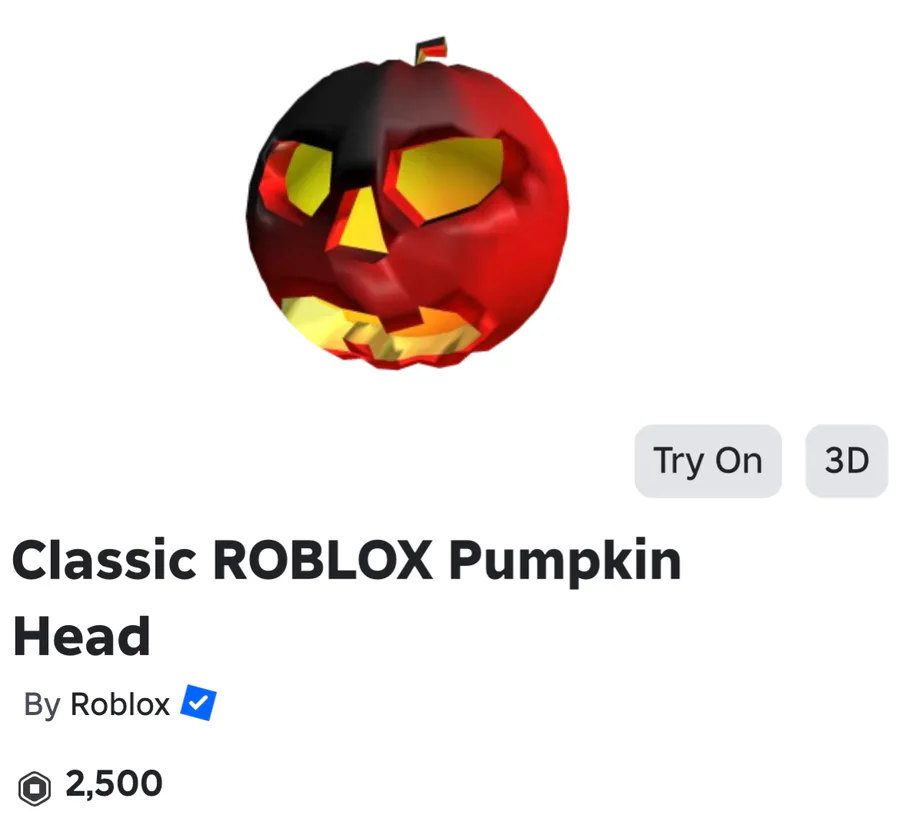Select the 2,500 price value
This screenshot has height=825, width=900.
click(114, 784)
